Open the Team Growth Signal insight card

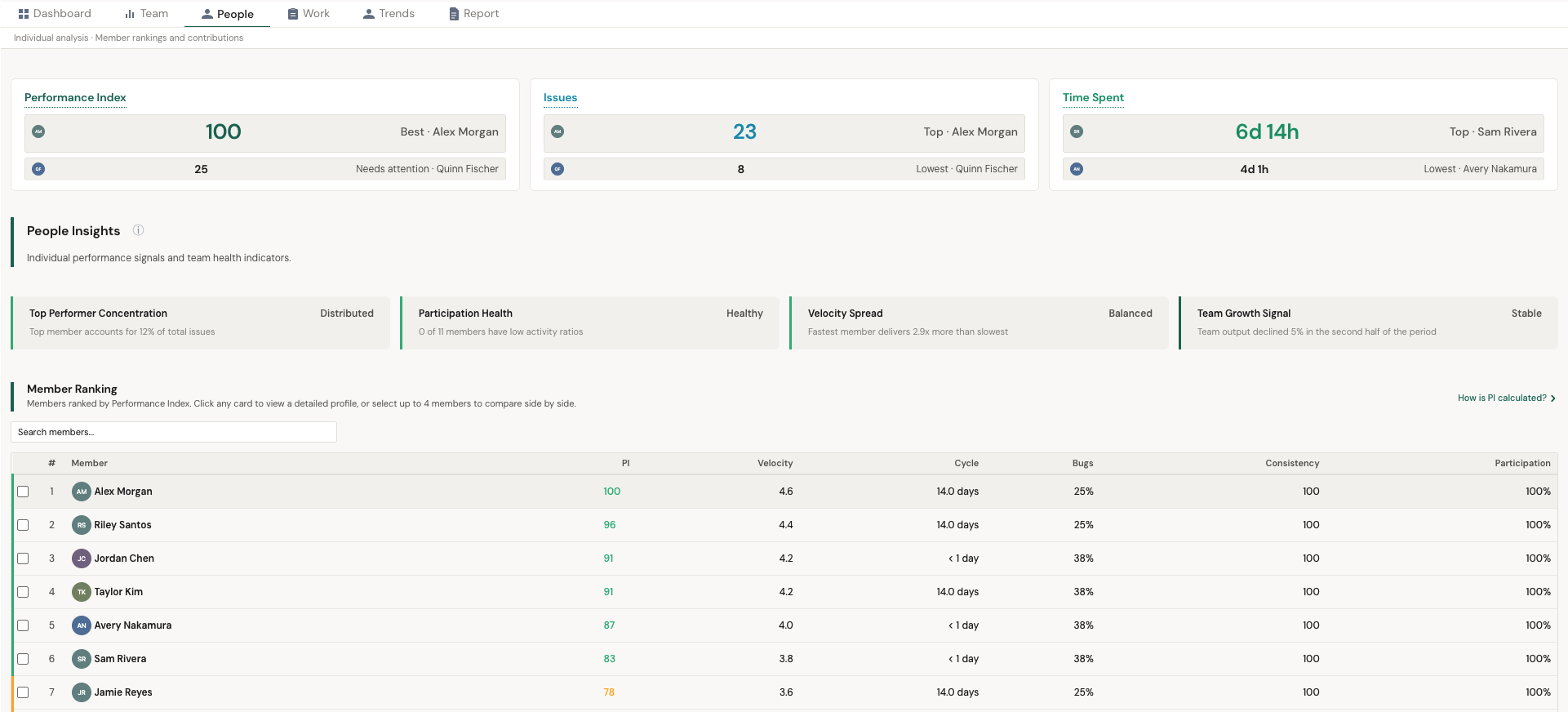coord(1369,323)
